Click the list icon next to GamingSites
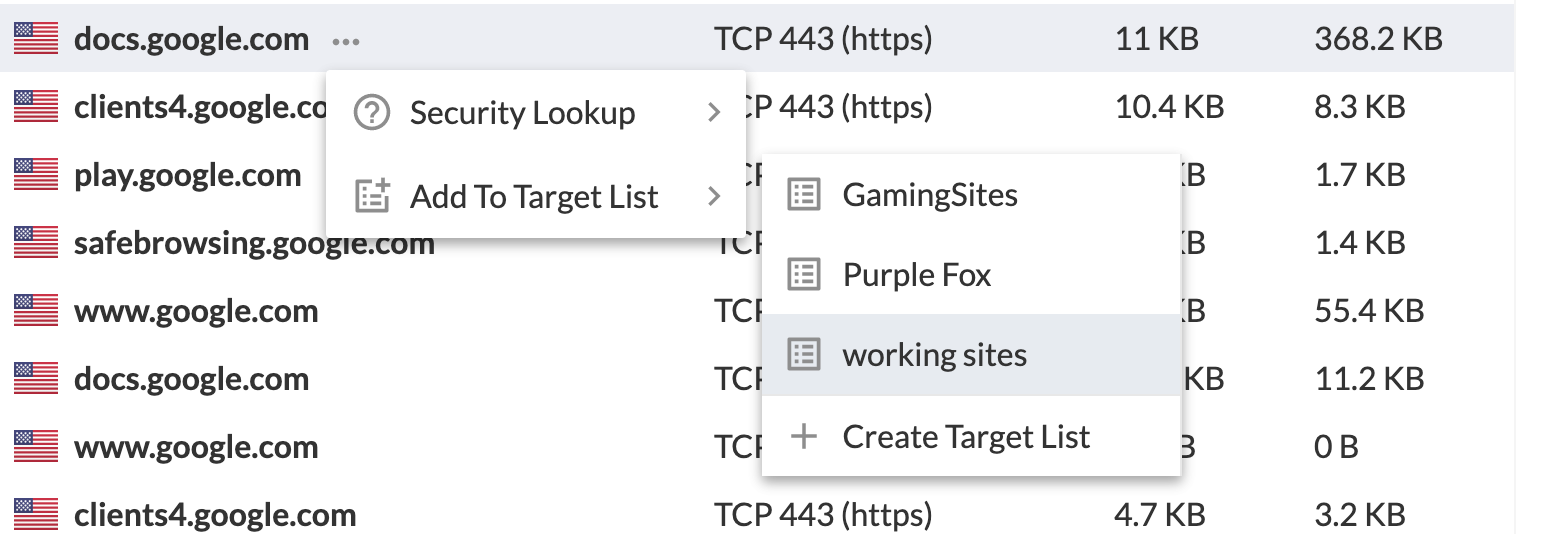Image resolution: width=1564 pixels, height=534 pixels. pos(804,194)
